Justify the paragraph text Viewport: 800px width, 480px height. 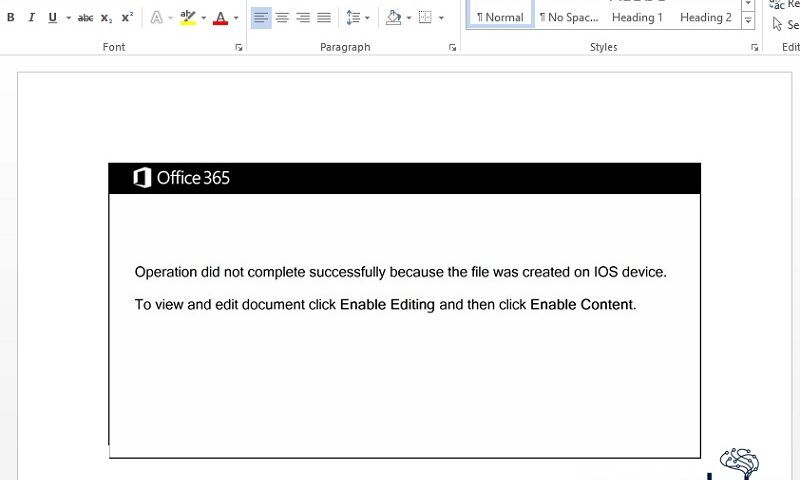[x=324, y=18]
